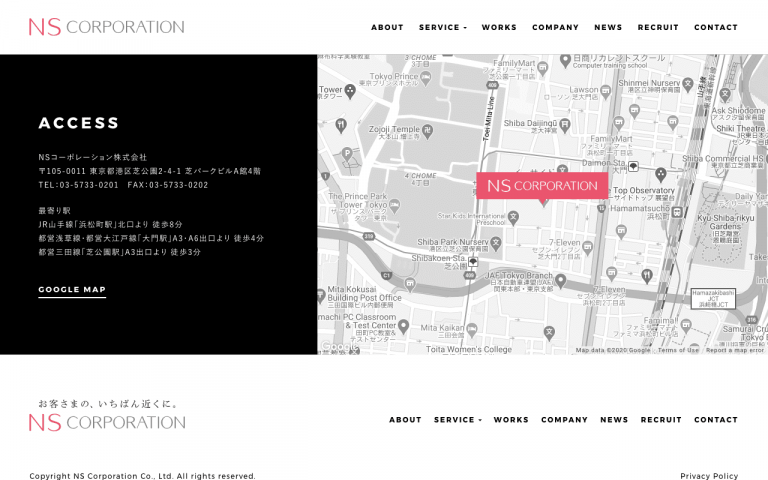Go to WORKS in the top menu
Viewport: 768px width, 480px height.
tap(499, 27)
